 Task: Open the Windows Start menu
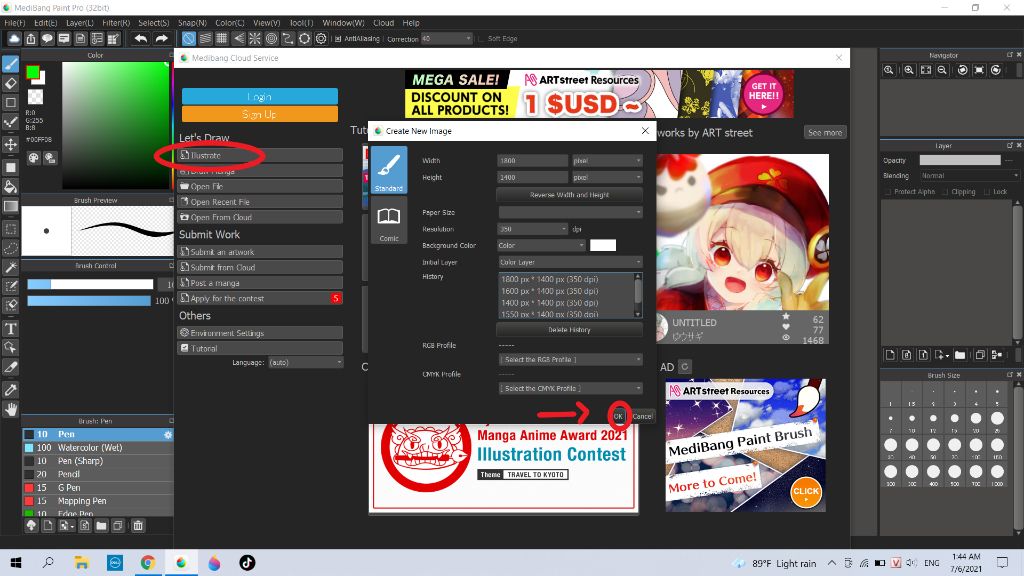(16, 562)
